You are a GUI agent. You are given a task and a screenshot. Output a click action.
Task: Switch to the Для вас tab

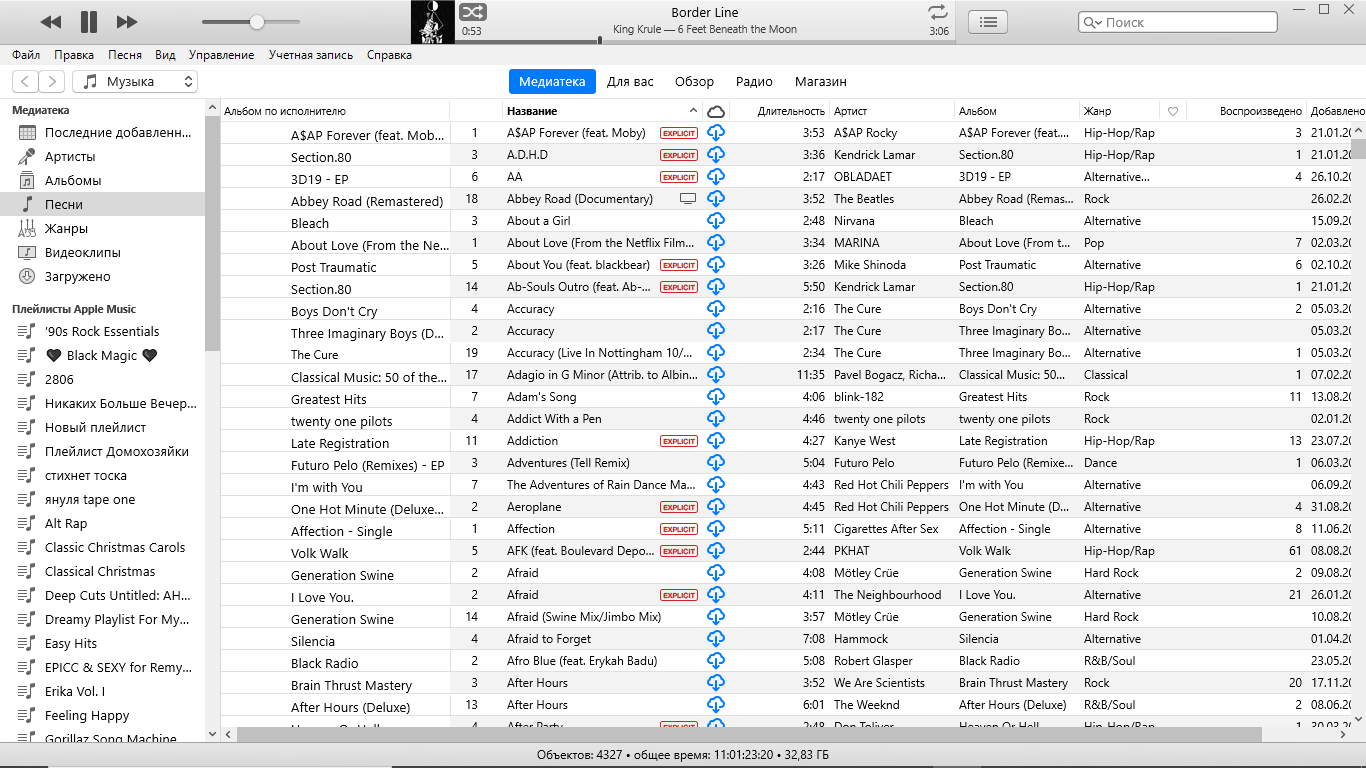(630, 82)
